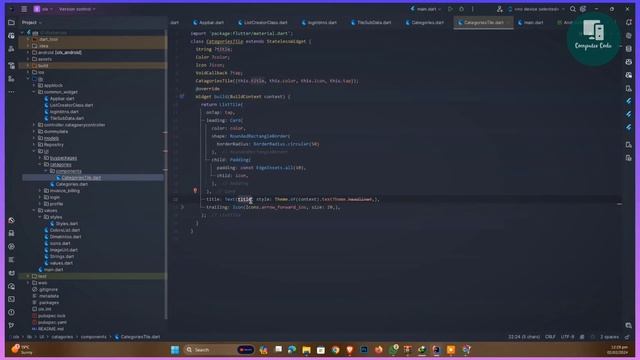The image size is (640, 360).
Task: Click the categories breadcrumb in navigation bar
Action: pyautogui.click(x=62, y=337)
